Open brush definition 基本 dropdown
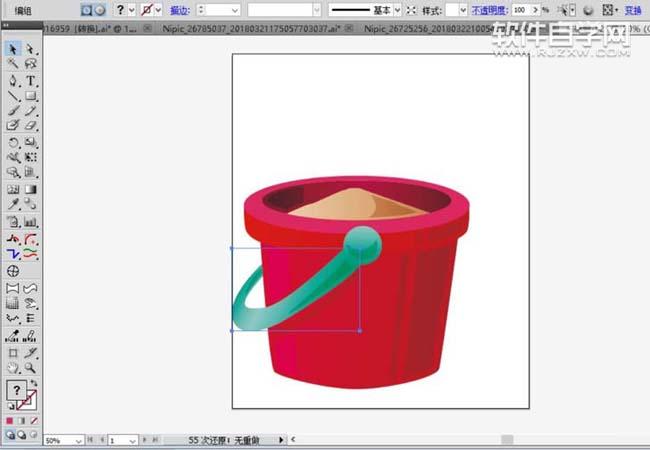The height and width of the screenshot is (450, 650). (398, 10)
